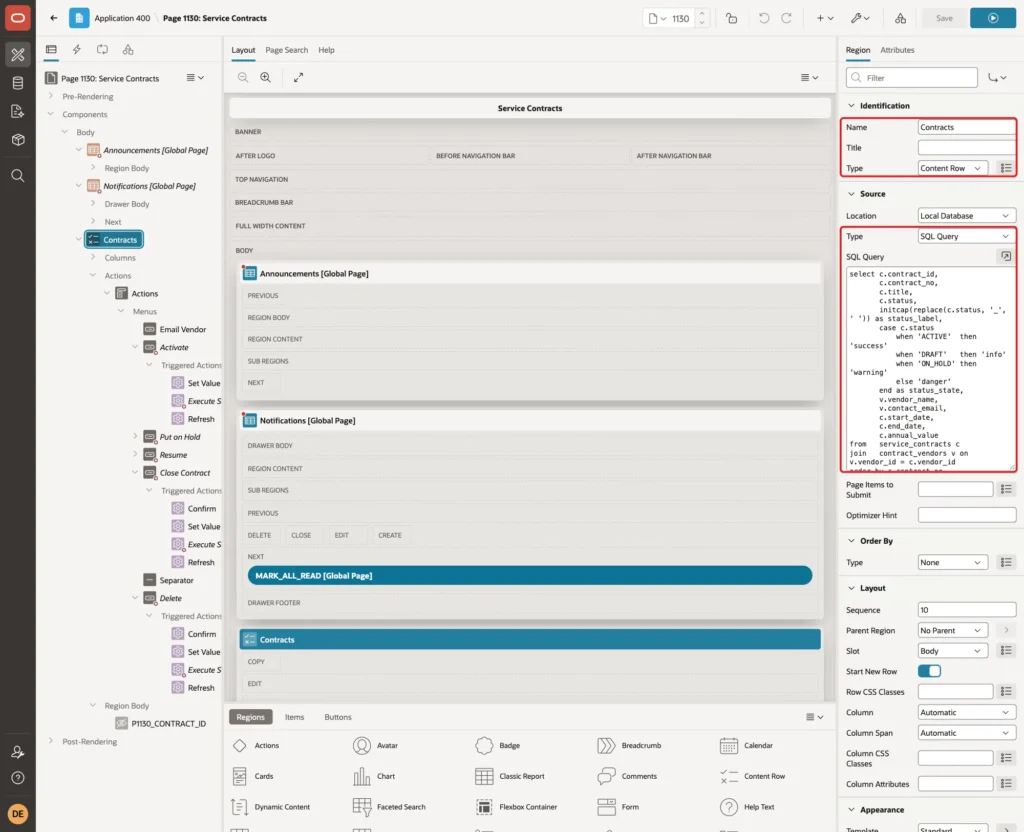The image size is (1024, 832).
Task: Switch to the Page Search tab
Action: click(x=286, y=50)
